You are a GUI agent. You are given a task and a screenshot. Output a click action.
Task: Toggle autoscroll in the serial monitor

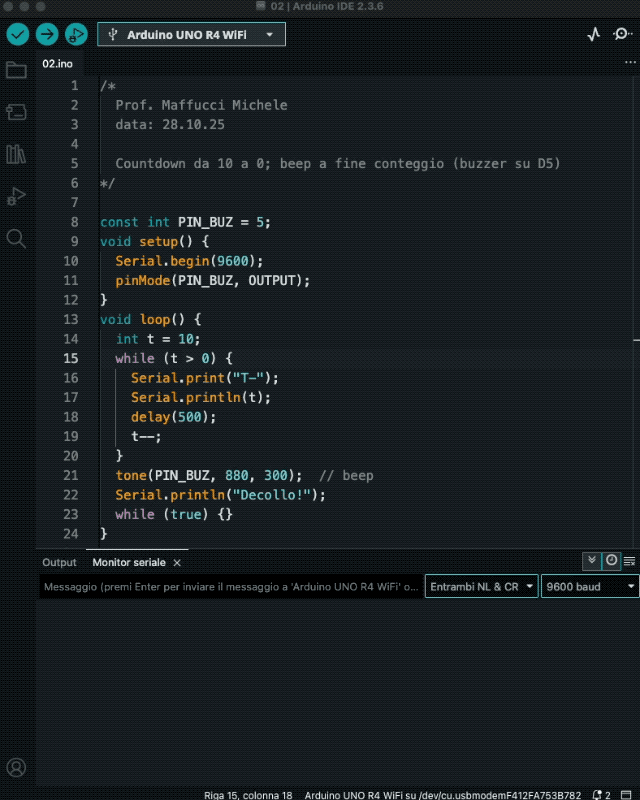[x=592, y=561]
